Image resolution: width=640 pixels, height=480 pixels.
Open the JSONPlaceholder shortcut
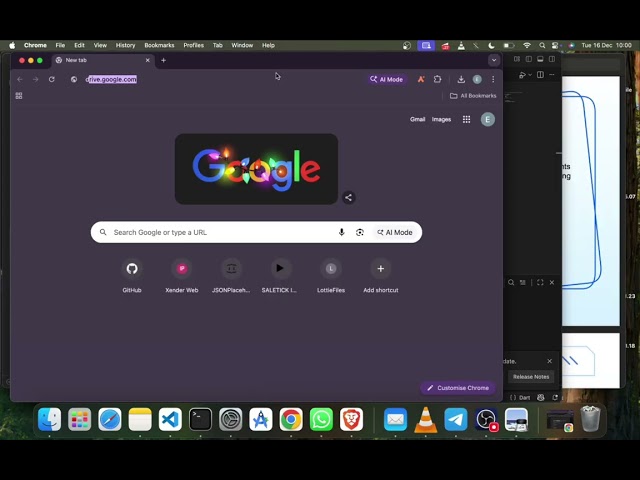tap(231, 274)
